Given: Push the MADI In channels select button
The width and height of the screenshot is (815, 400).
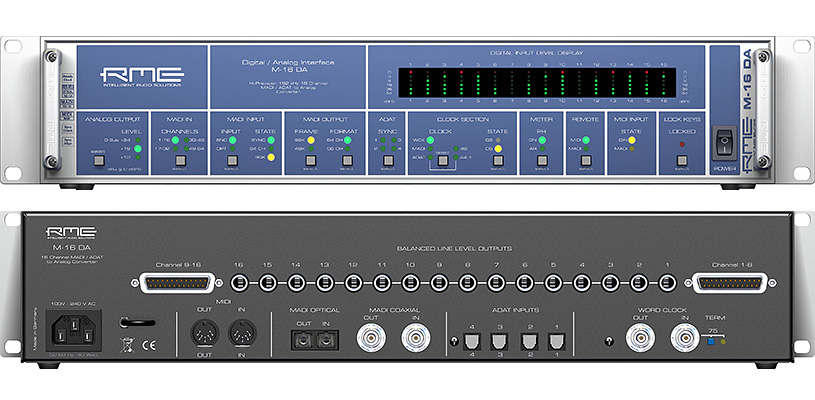Looking at the screenshot, I should (x=180, y=161).
